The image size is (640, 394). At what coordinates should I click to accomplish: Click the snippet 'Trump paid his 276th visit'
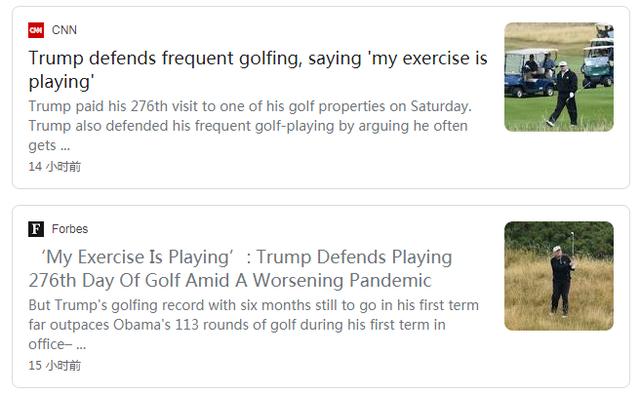click(250, 106)
